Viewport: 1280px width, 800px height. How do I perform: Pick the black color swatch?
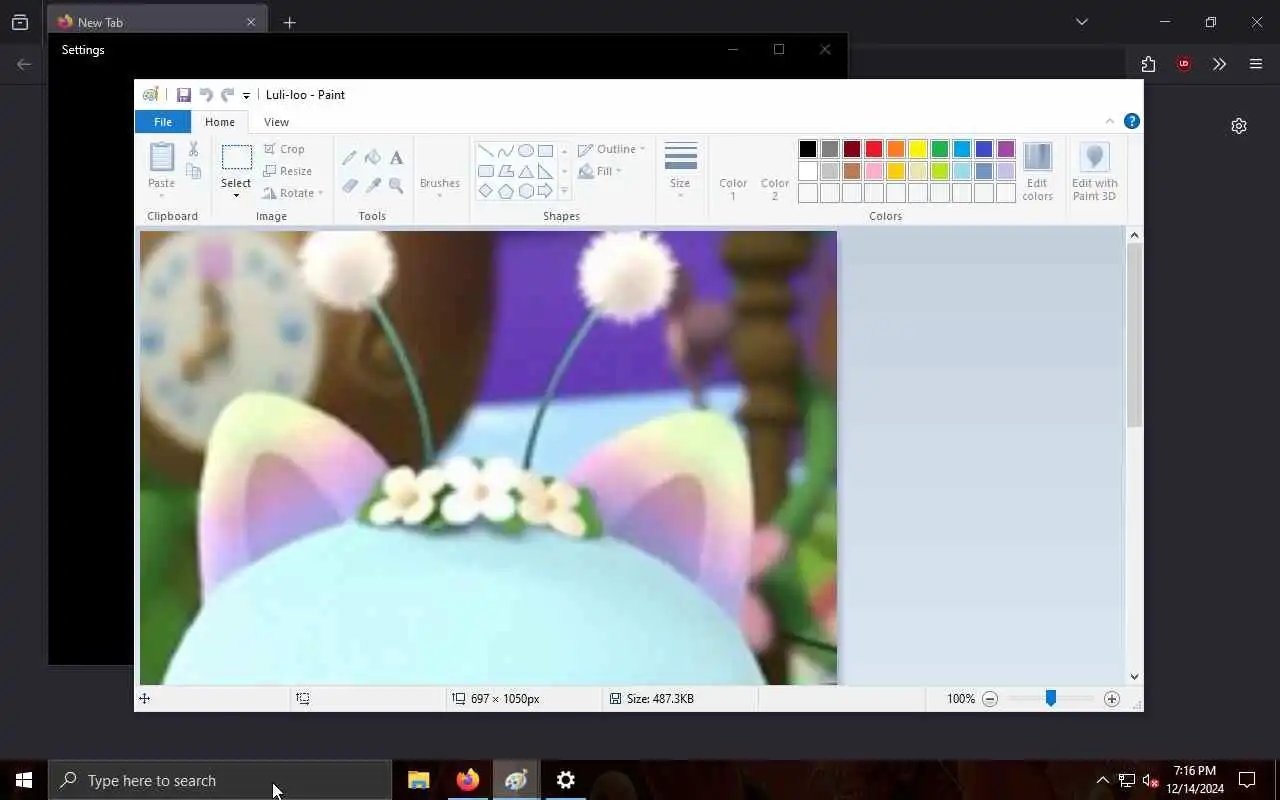808,149
